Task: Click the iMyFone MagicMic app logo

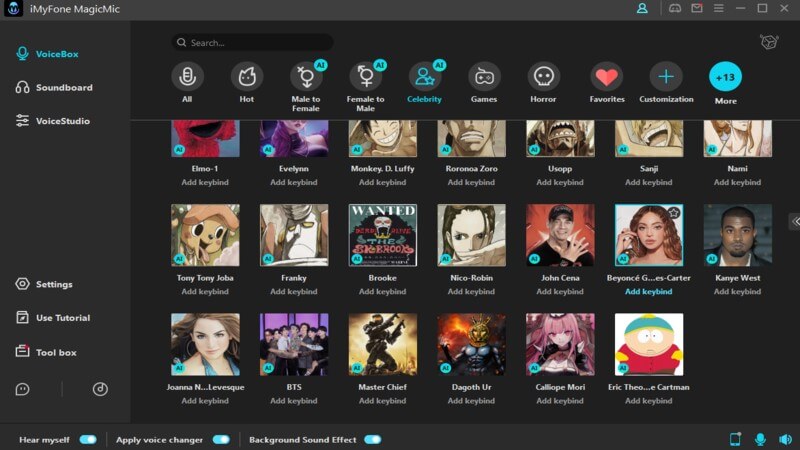Action: click(x=13, y=9)
